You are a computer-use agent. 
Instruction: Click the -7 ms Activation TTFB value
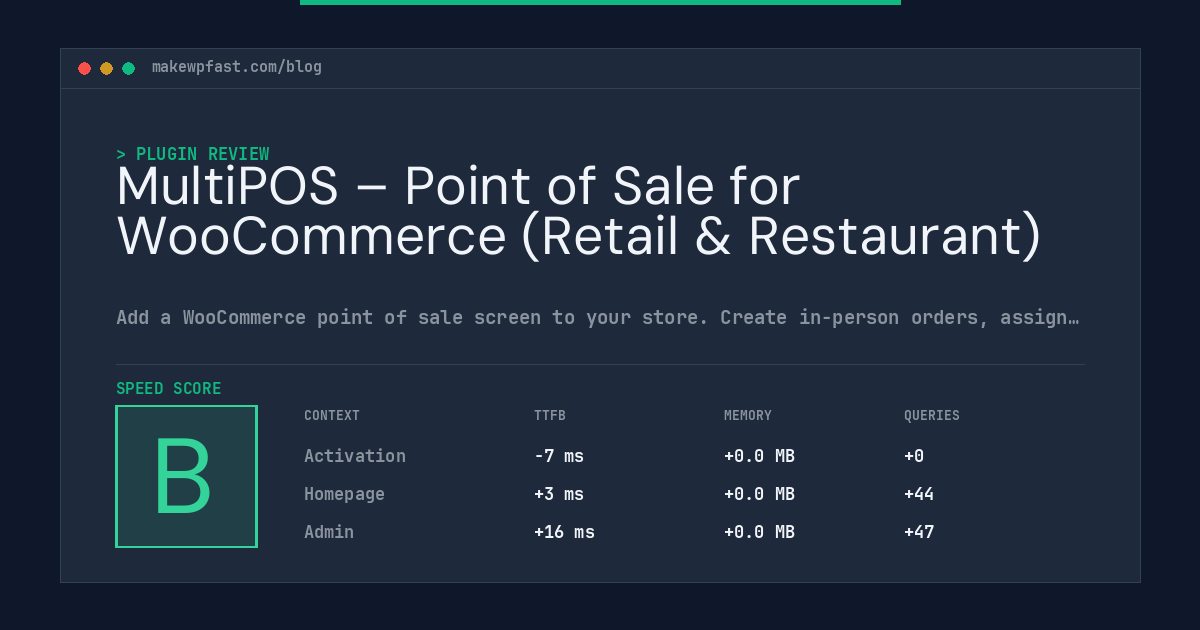[559, 456]
